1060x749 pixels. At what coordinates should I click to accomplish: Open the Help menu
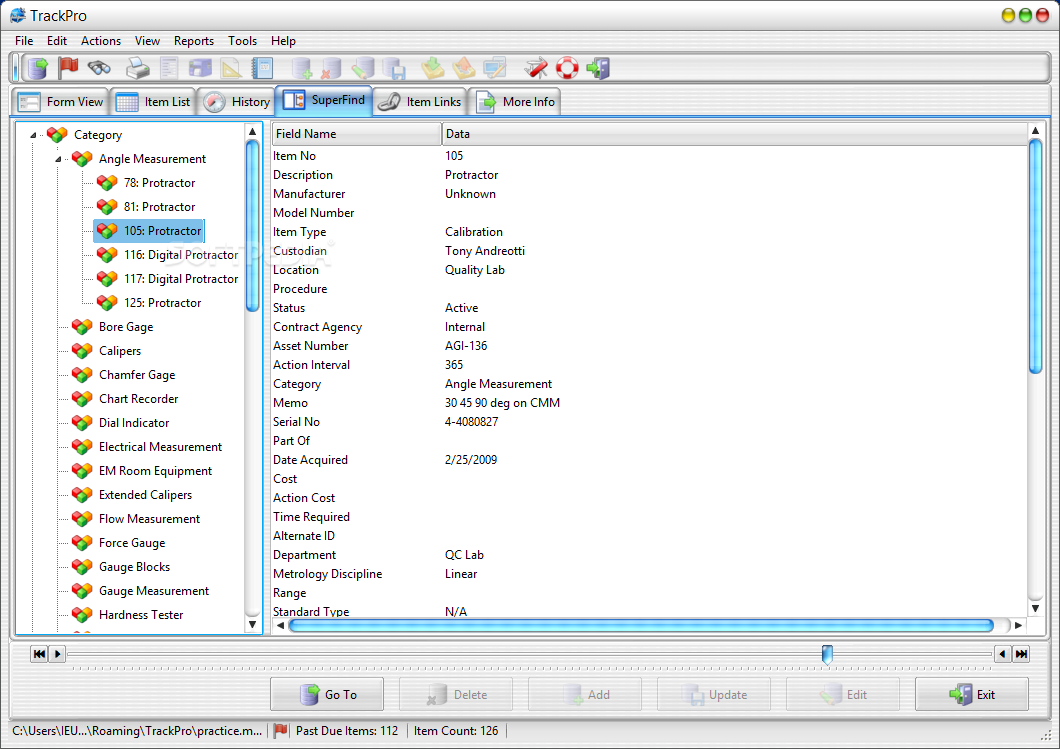(283, 41)
